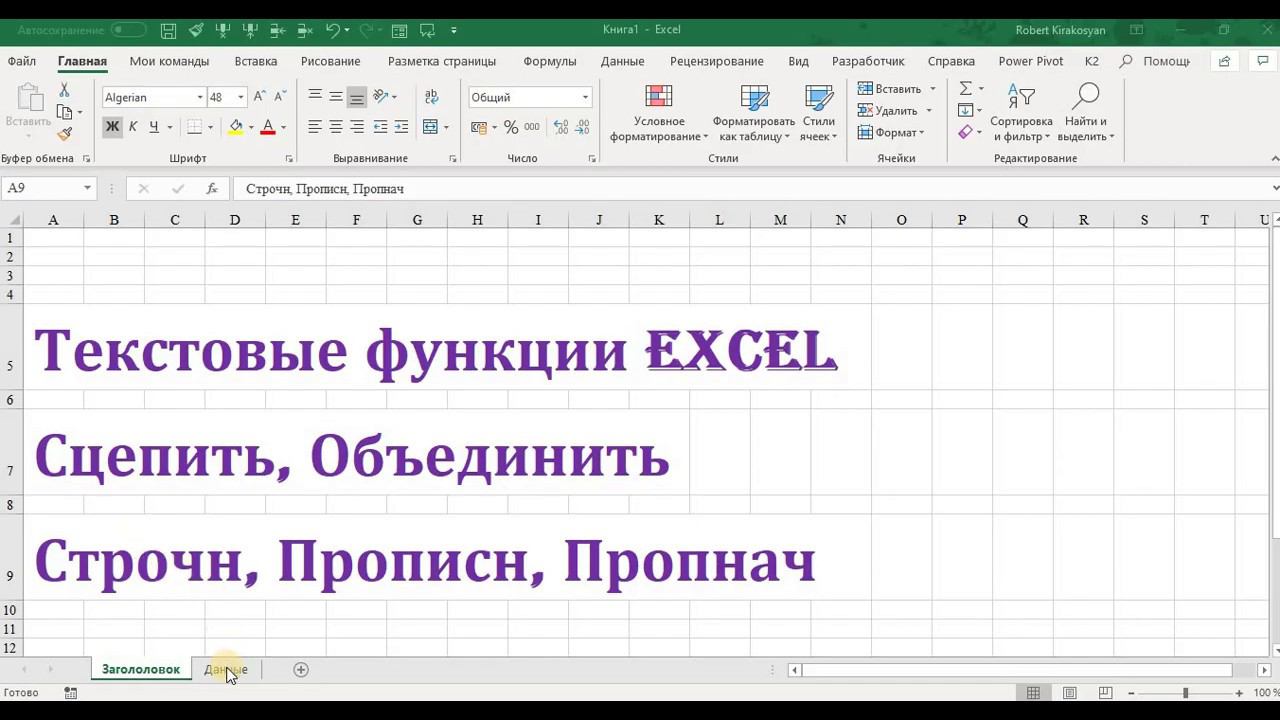Open the Данные sheet tab
Image resolution: width=1280 pixels, height=720 pixels.
point(226,670)
